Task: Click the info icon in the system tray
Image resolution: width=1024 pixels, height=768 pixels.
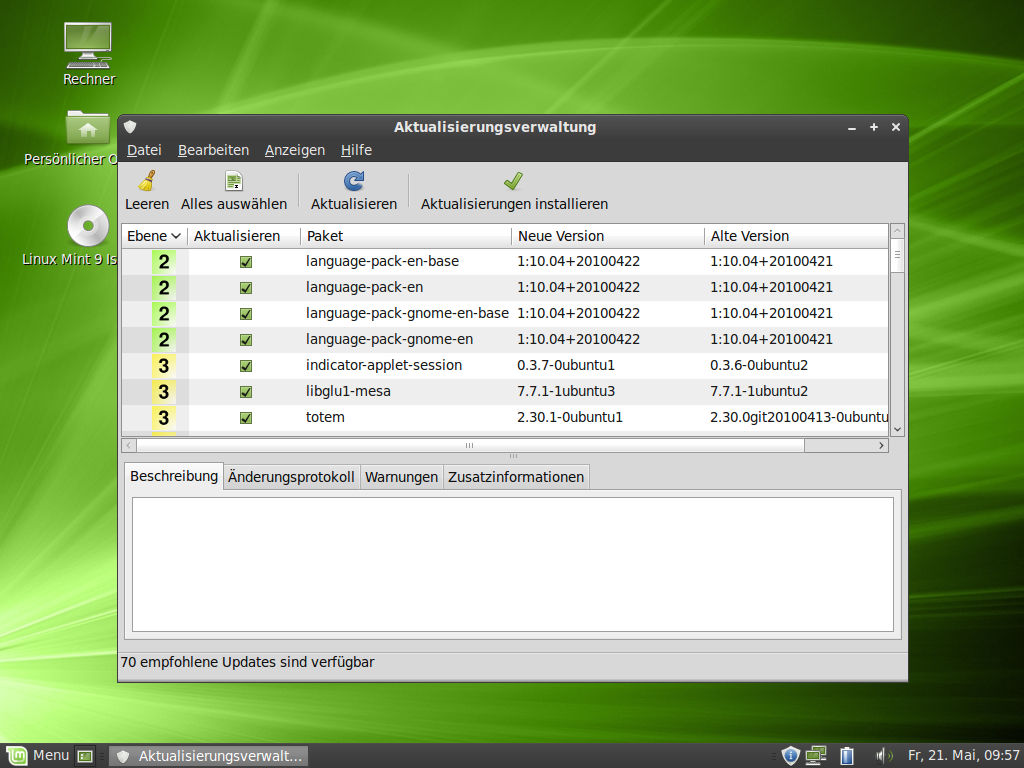Action: (790, 755)
